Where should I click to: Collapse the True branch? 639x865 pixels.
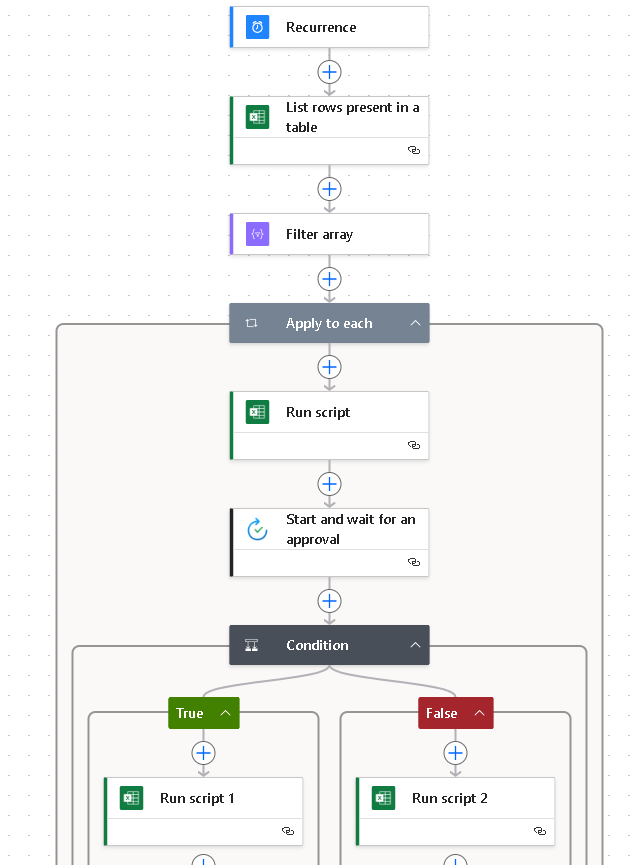(225, 713)
